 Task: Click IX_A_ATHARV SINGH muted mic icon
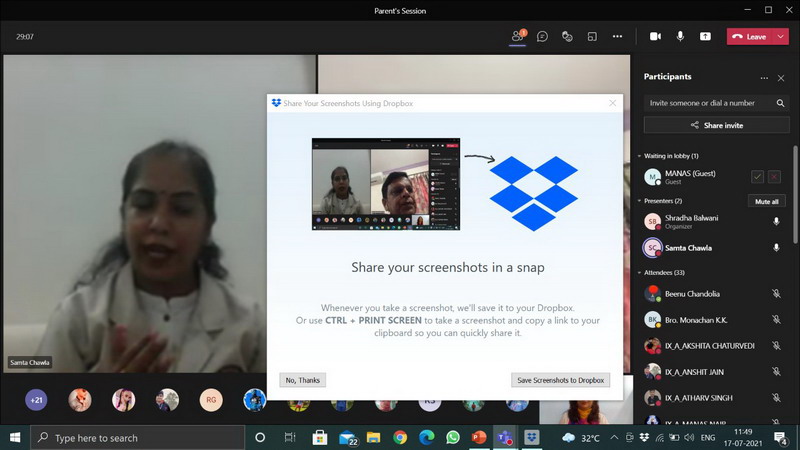click(776, 397)
